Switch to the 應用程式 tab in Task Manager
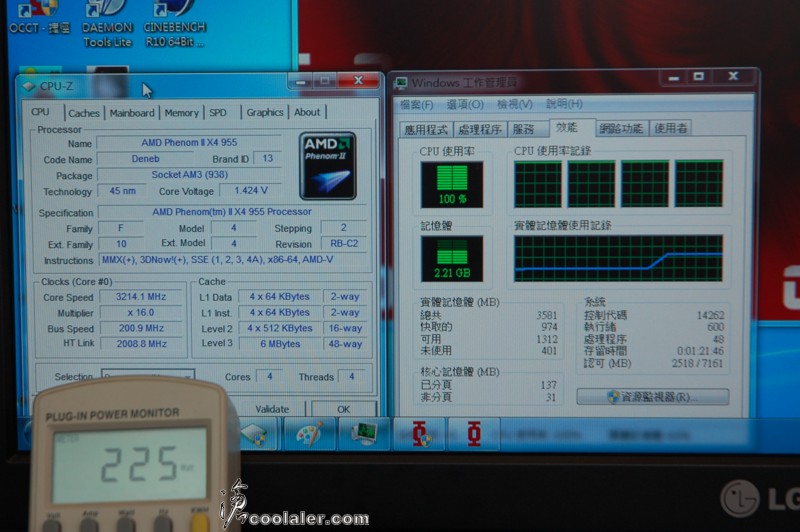800x532 pixels. click(x=426, y=130)
